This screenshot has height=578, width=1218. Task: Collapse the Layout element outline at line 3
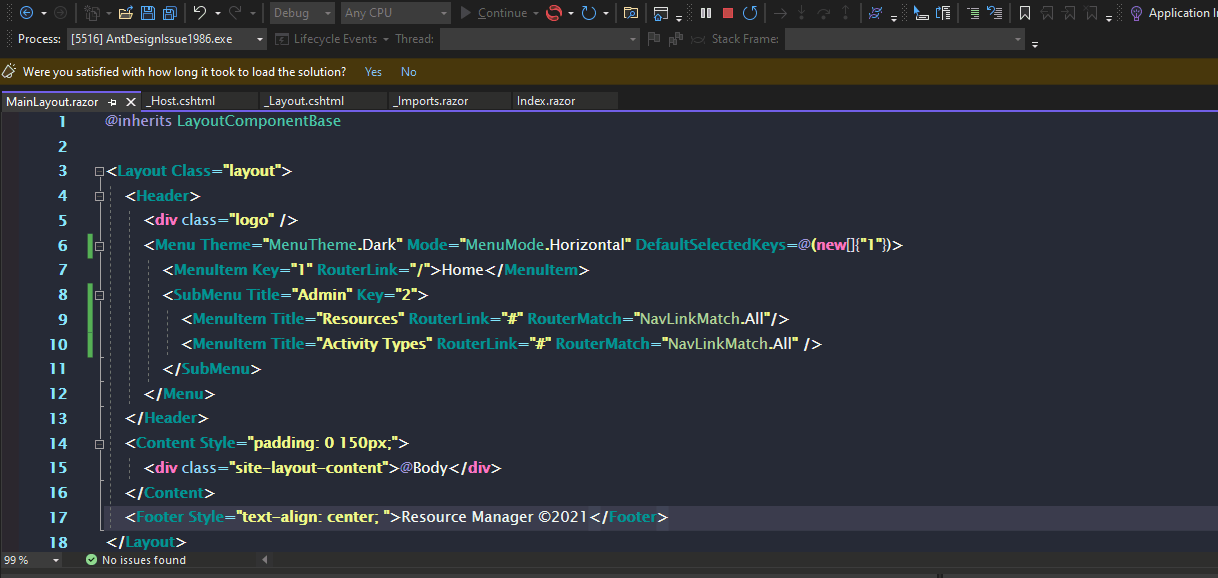(x=97, y=169)
